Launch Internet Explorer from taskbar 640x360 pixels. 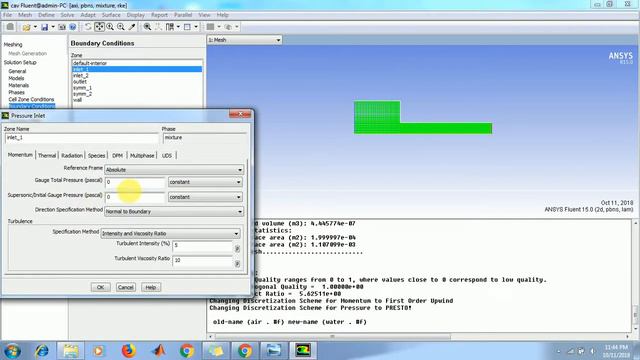(42, 351)
